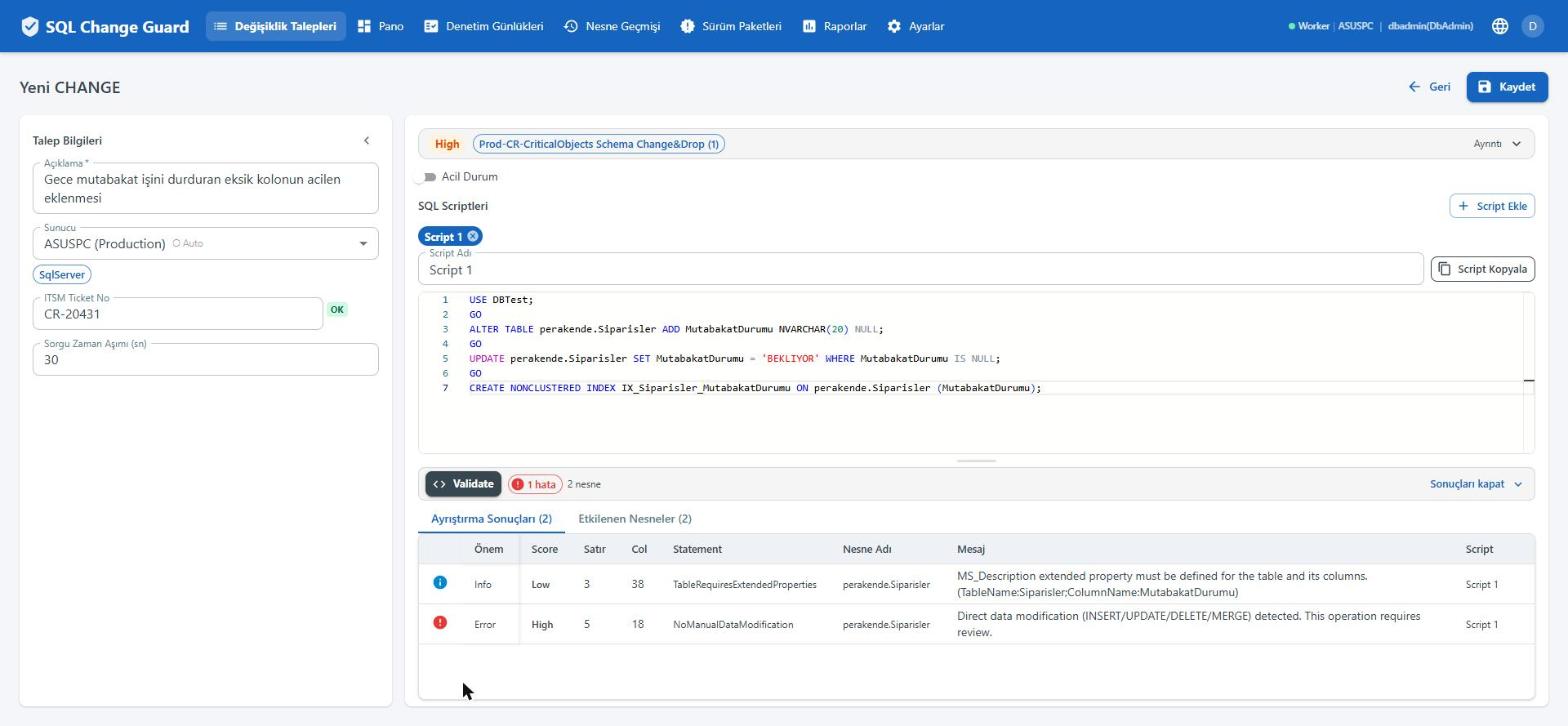Open Ayarlar settings
1568x726 pixels.
tap(915, 26)
